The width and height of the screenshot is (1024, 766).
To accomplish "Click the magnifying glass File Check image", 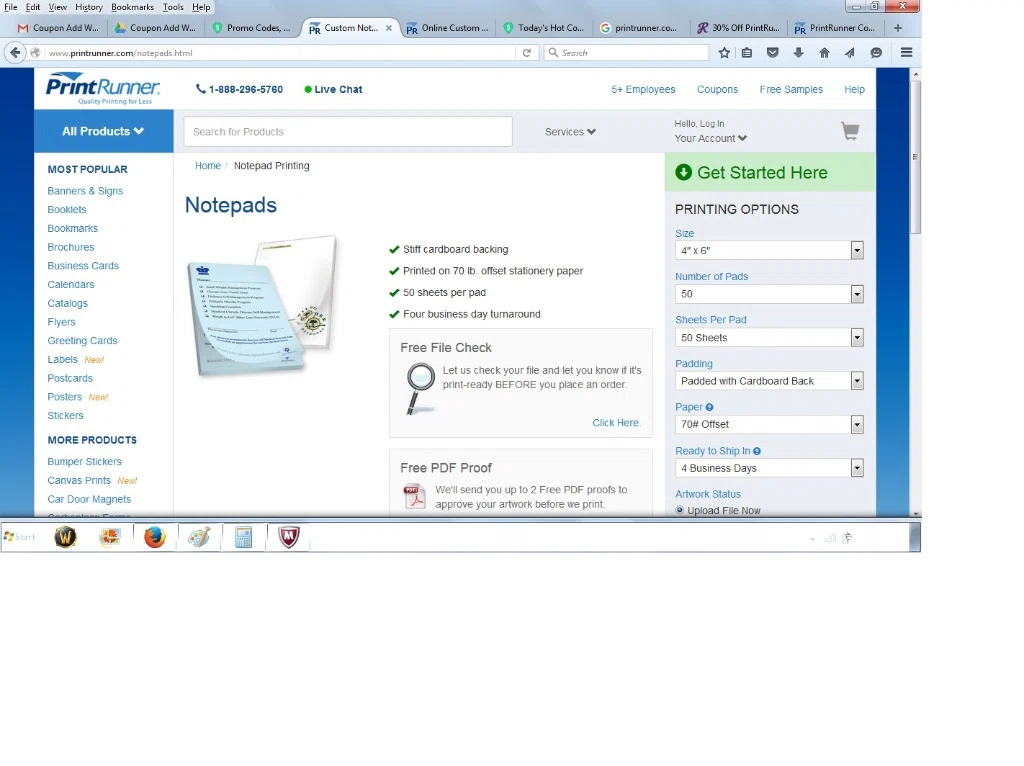I will [x=420, y=389].
